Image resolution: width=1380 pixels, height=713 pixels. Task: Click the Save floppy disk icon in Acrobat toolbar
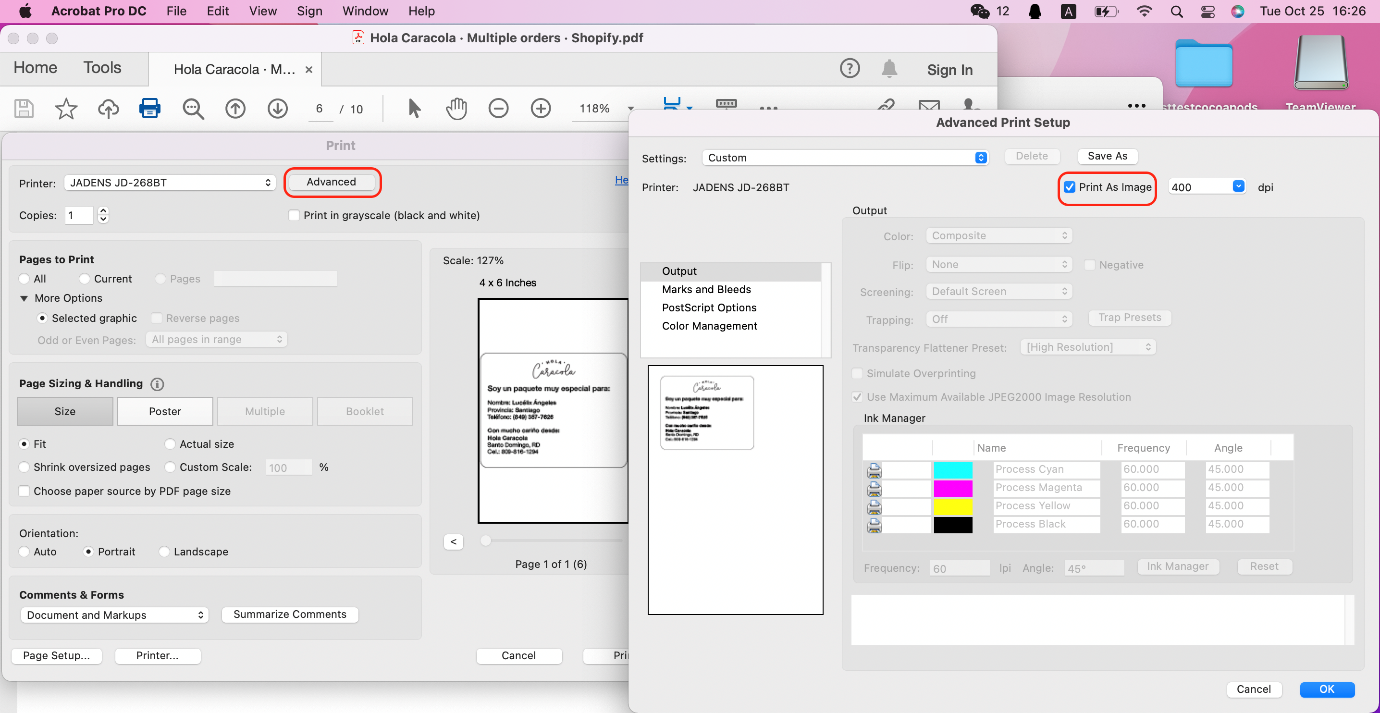click(x=24, y=109)
